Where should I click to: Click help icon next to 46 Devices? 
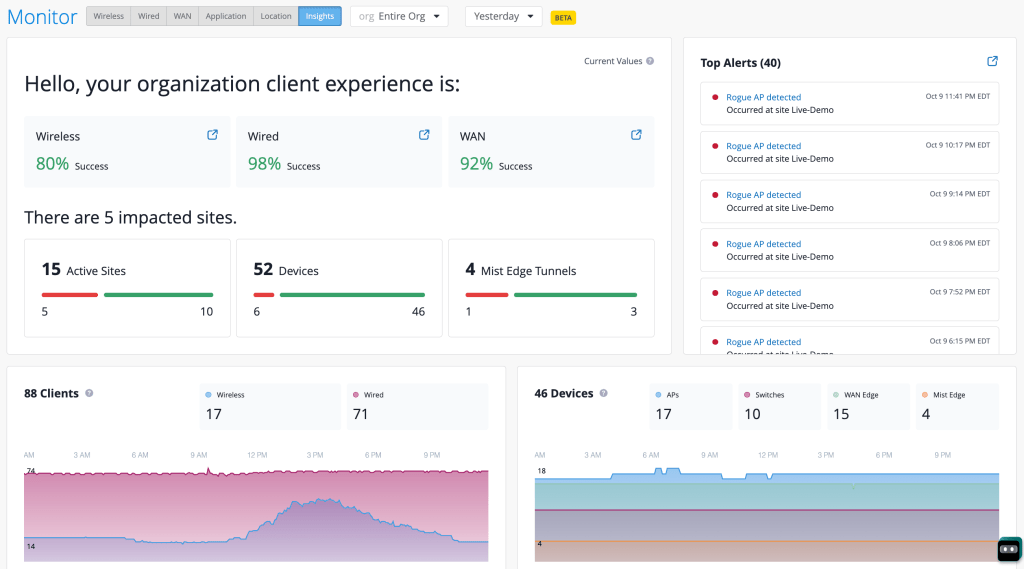(603, 394)
